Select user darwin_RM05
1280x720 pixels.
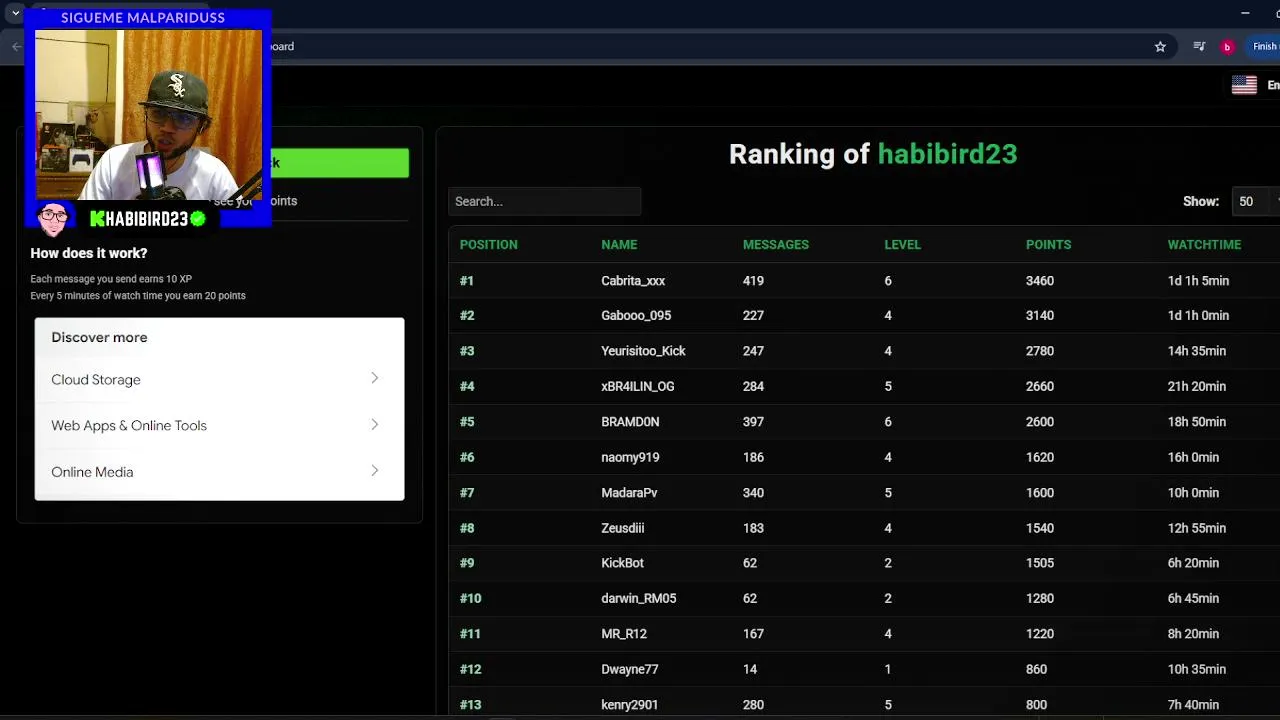639,598
